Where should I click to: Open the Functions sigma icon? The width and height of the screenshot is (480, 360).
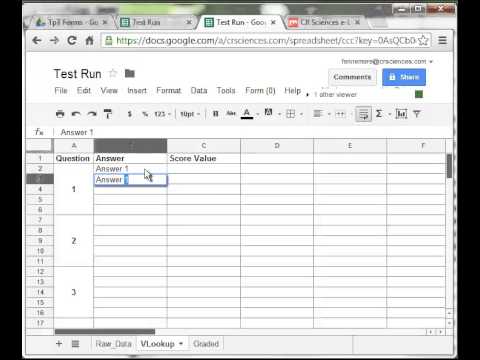(x=379, y=114)
